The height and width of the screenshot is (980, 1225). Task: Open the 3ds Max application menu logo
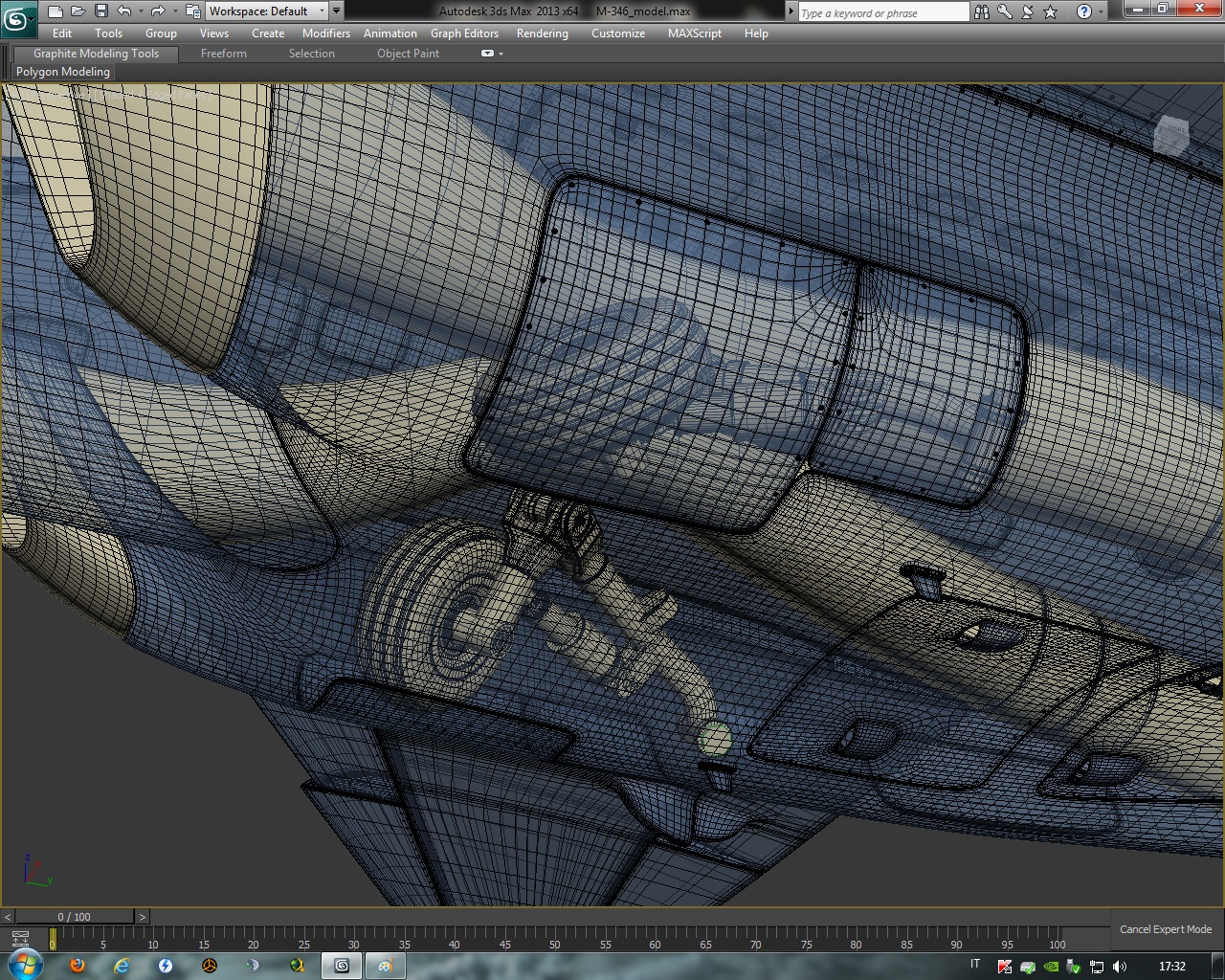[17, 18]
